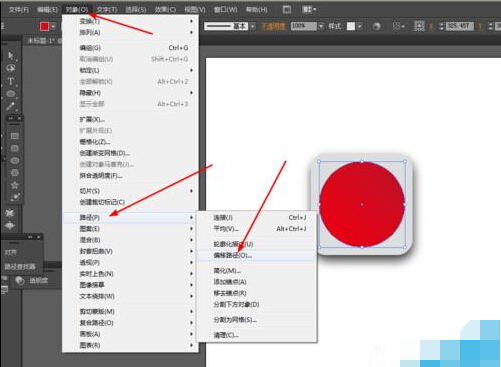Pick Flare tool in floating shape panel
The height and width of the screenshot is (367, 501).
(x=14, y=197)
